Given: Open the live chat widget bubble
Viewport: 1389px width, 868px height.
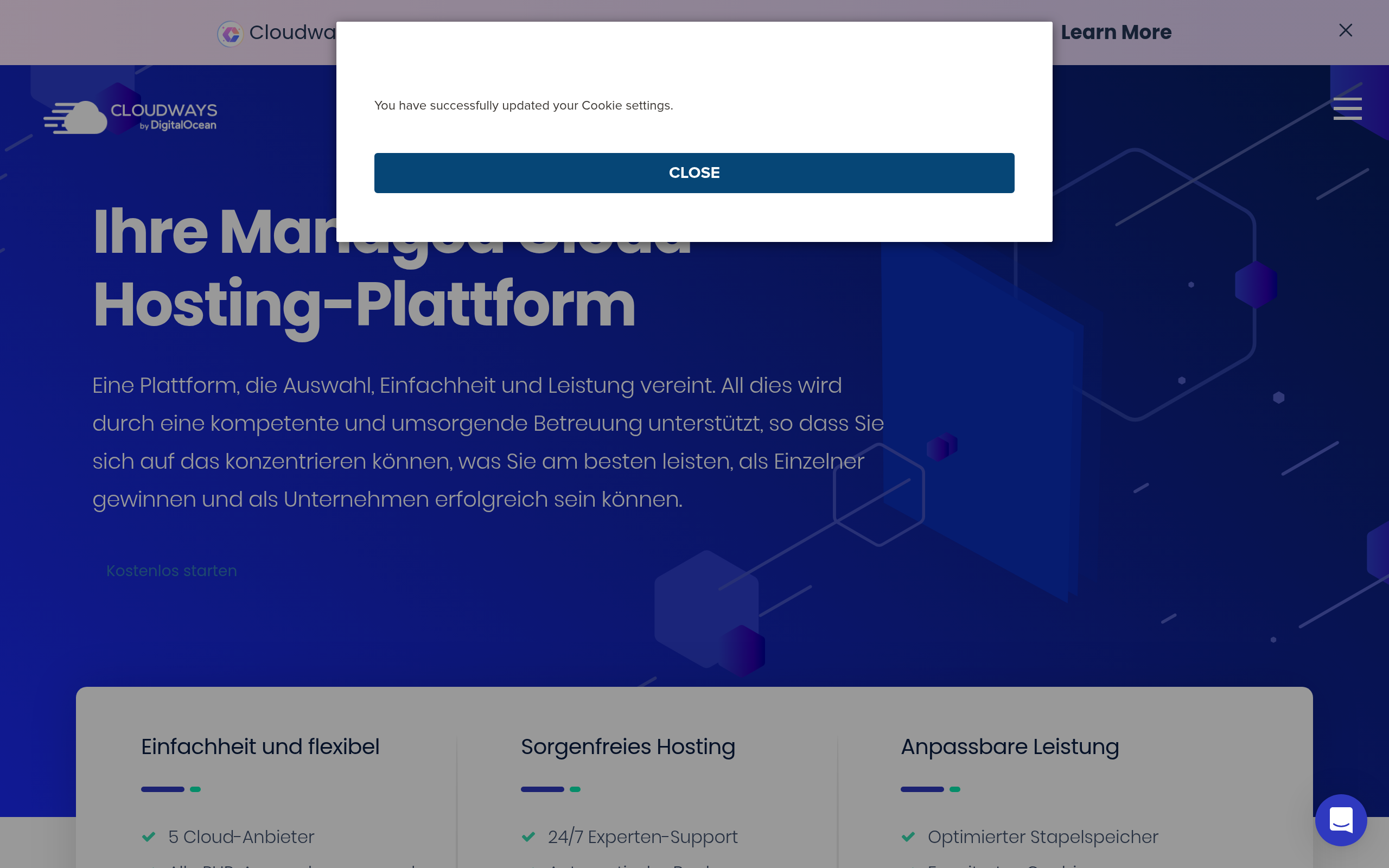Looking at the screenshot, I should click(x=1341, y=820).
